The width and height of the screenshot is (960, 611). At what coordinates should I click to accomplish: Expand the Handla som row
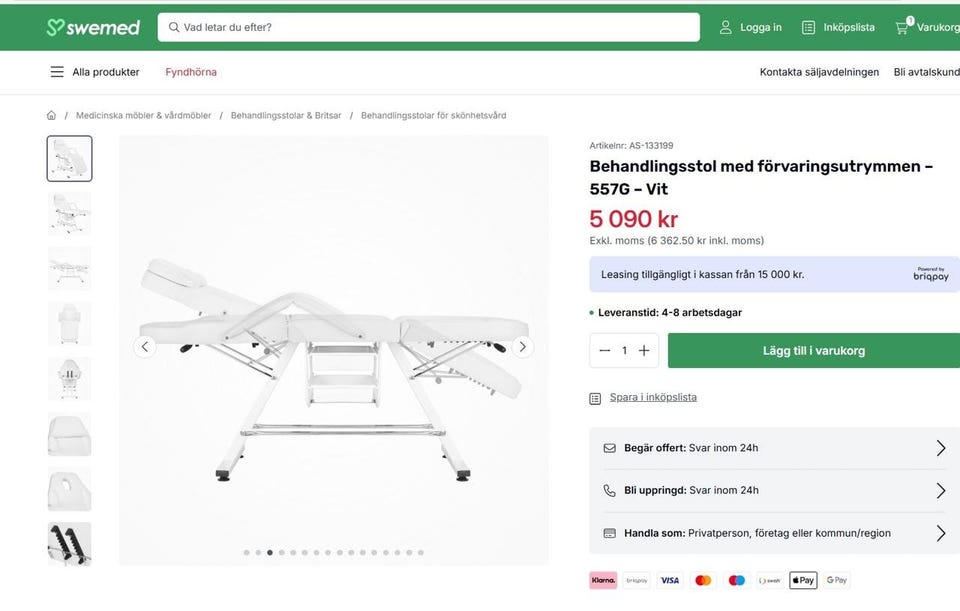click(940, 533)
